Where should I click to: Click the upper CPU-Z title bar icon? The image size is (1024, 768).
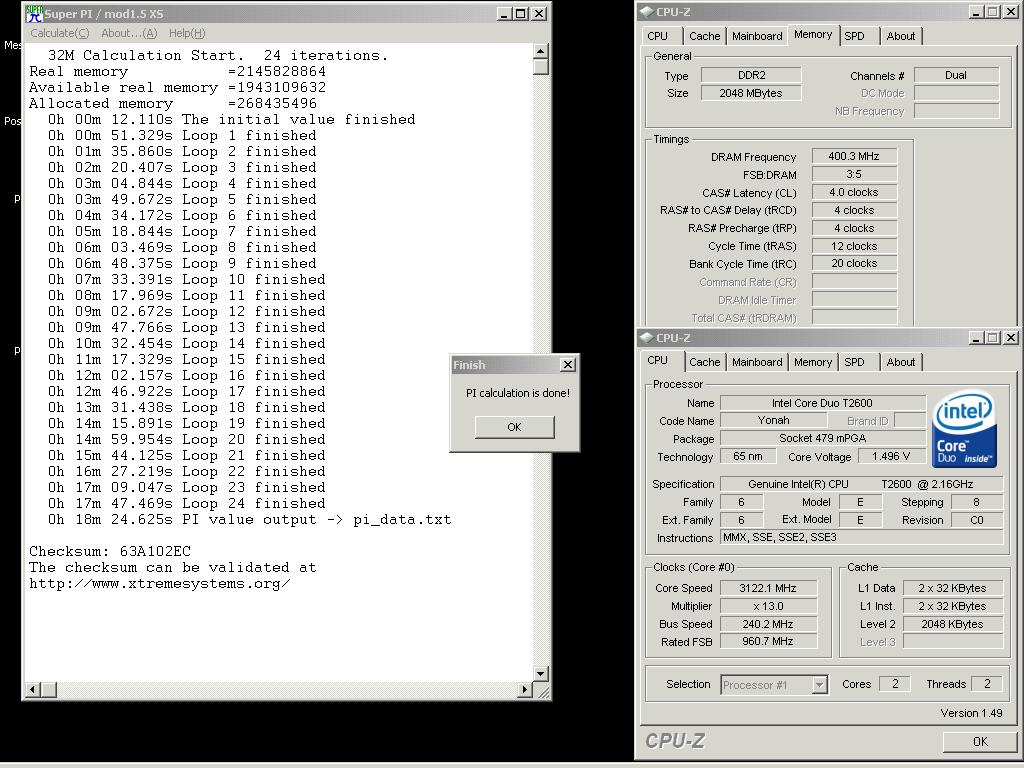point(647,12)
